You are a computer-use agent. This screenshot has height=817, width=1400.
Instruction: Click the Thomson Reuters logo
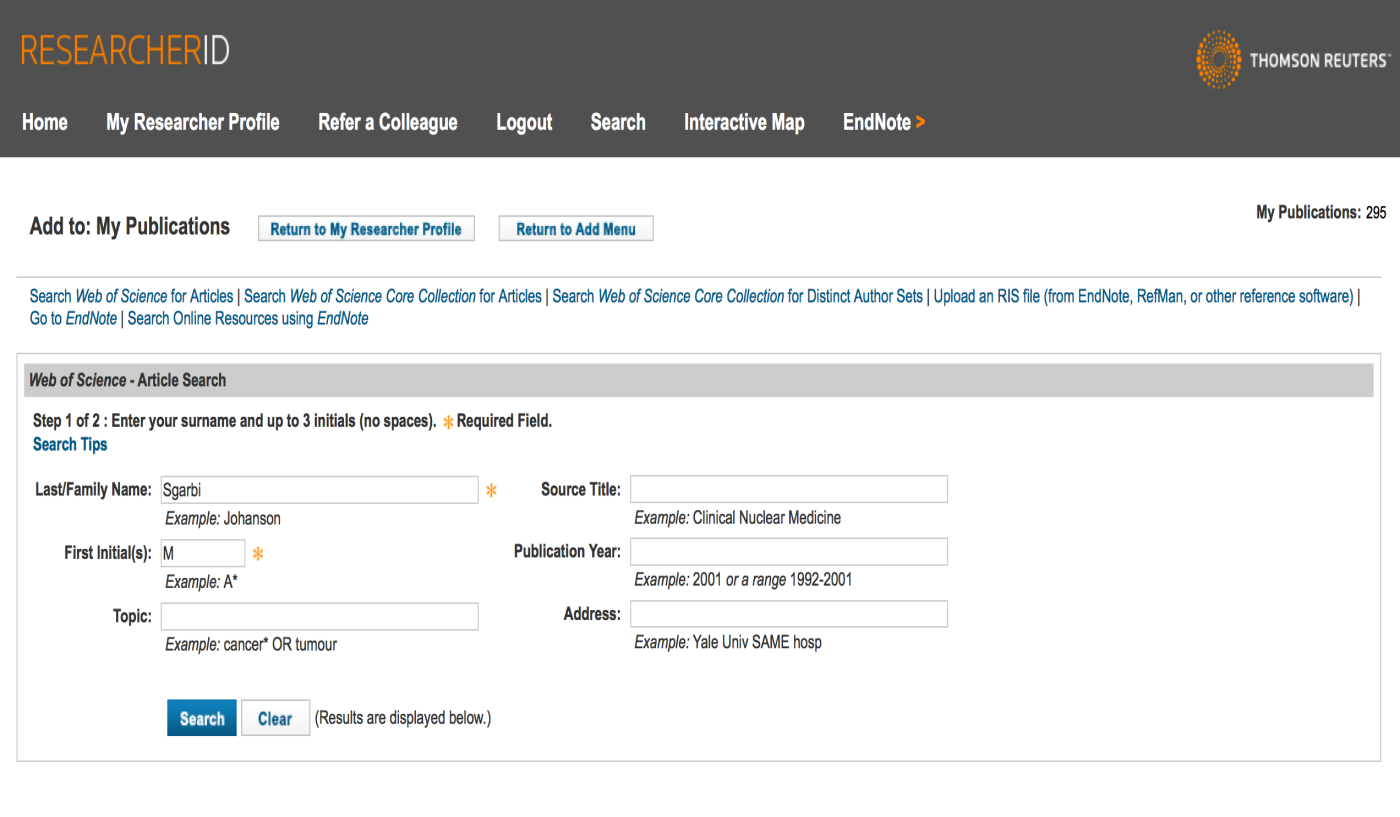click(x=1293, y=60)
